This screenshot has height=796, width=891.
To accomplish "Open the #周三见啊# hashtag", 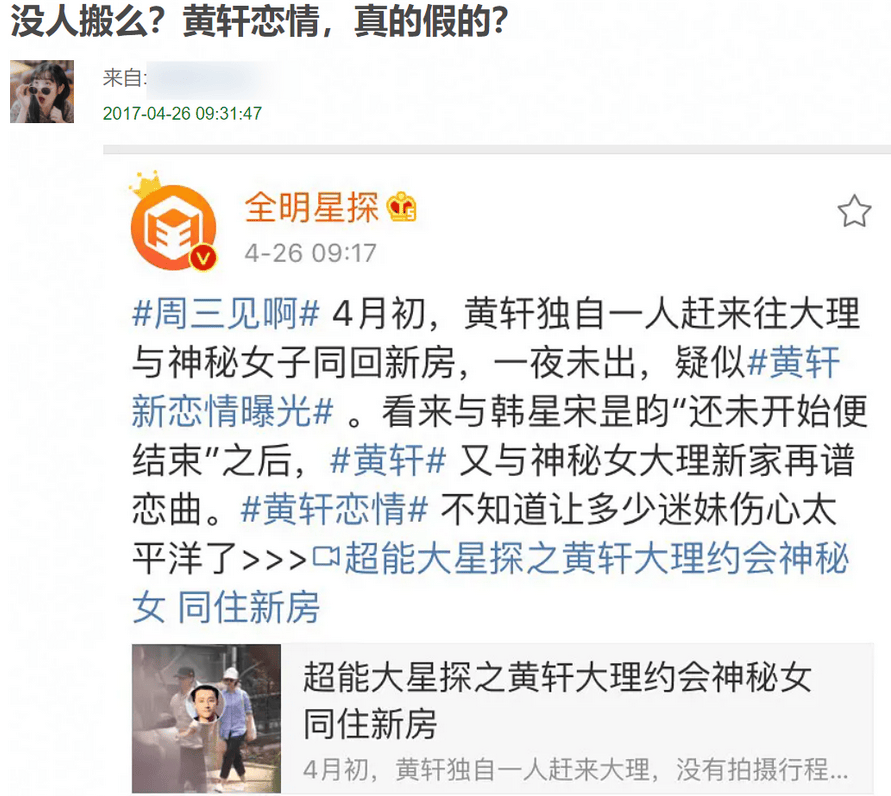I will (226, 314).
